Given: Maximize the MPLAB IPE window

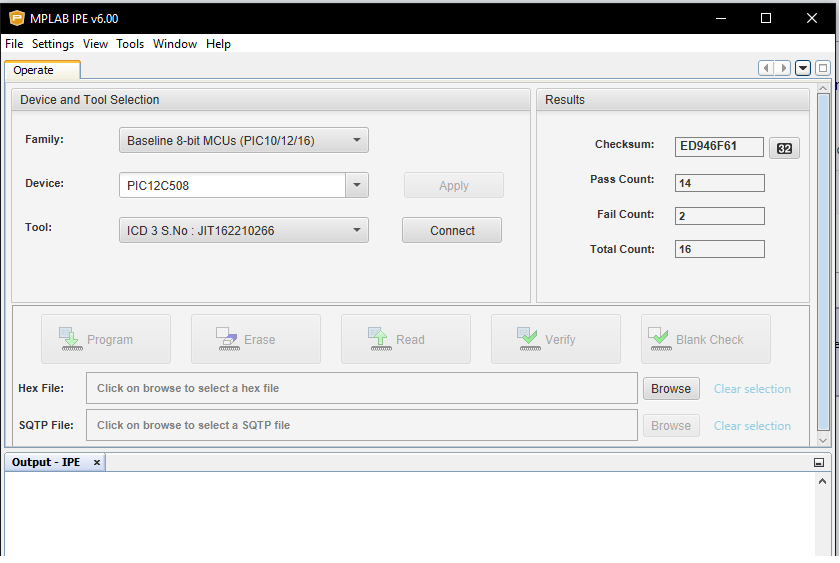Looking at the screenshot, I should click(766, 18).
